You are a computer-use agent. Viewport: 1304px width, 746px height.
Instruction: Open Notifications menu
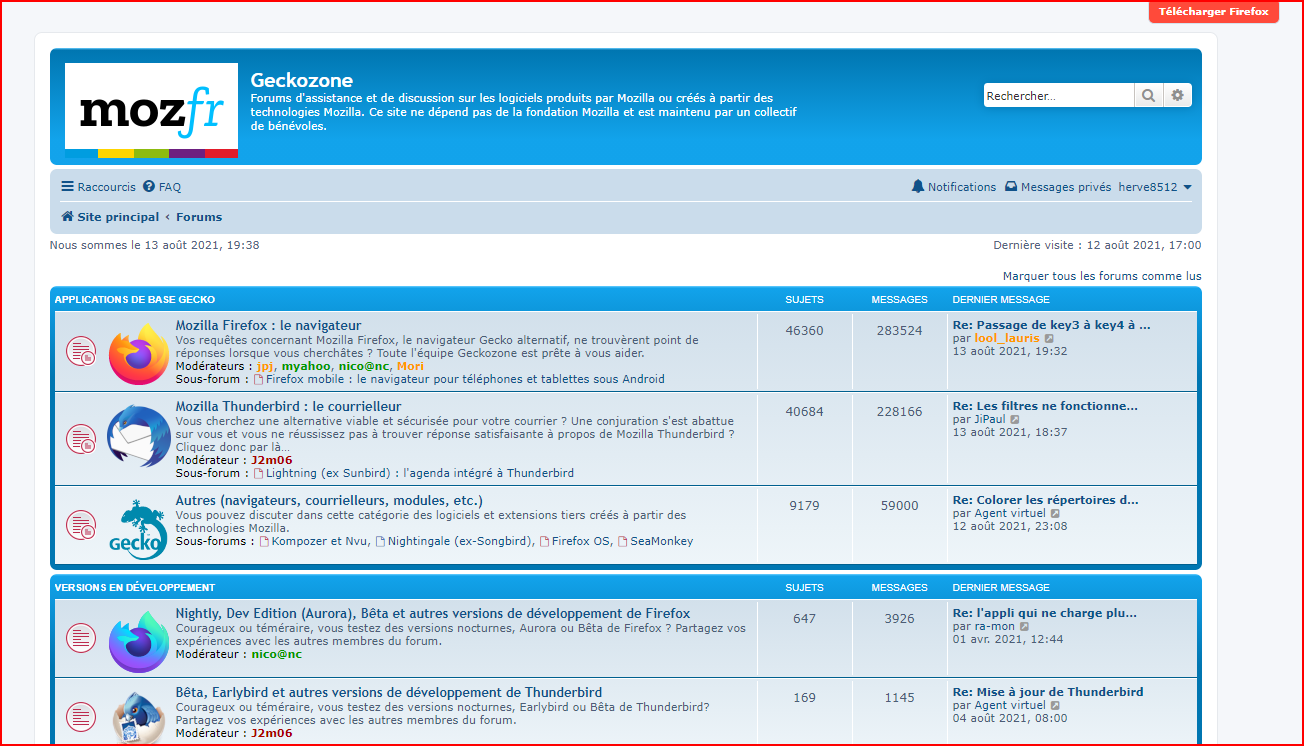tap(954, 187)
